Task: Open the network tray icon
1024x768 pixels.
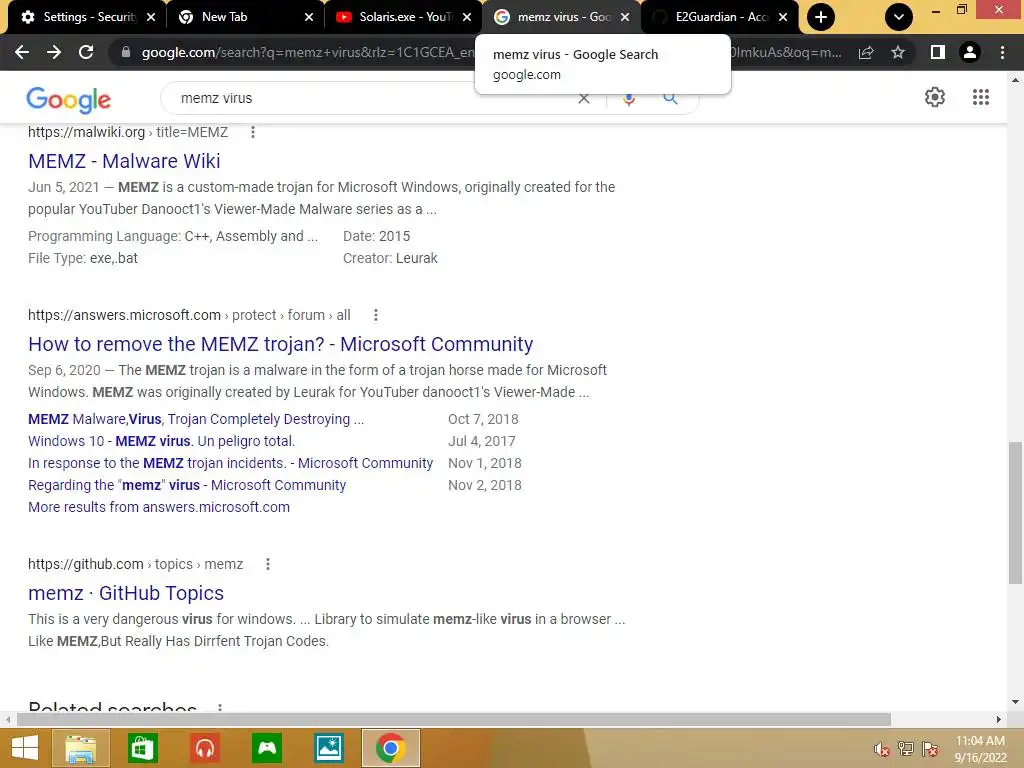Action: 906,750
